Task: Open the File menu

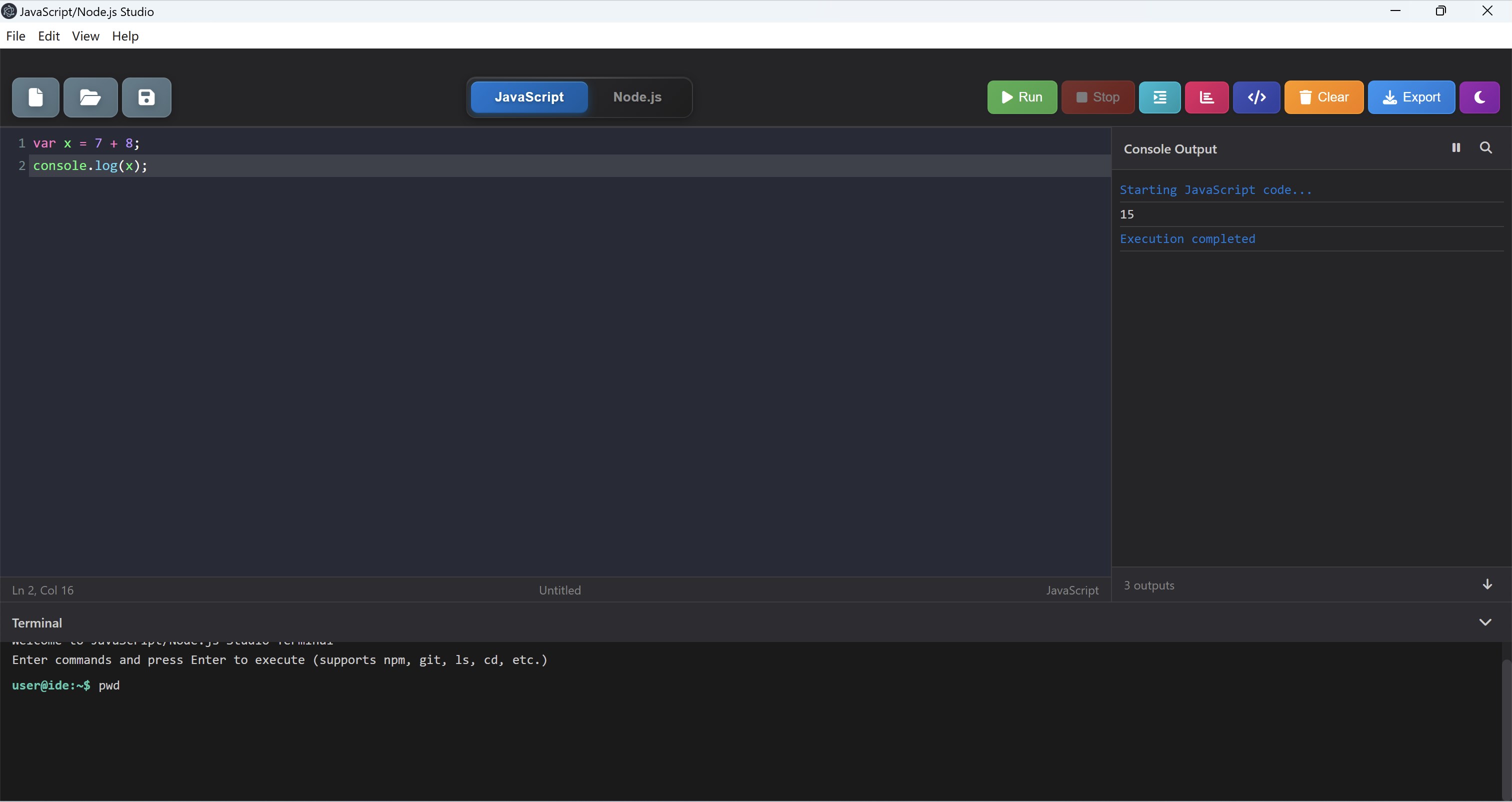Action: point(16,36)
